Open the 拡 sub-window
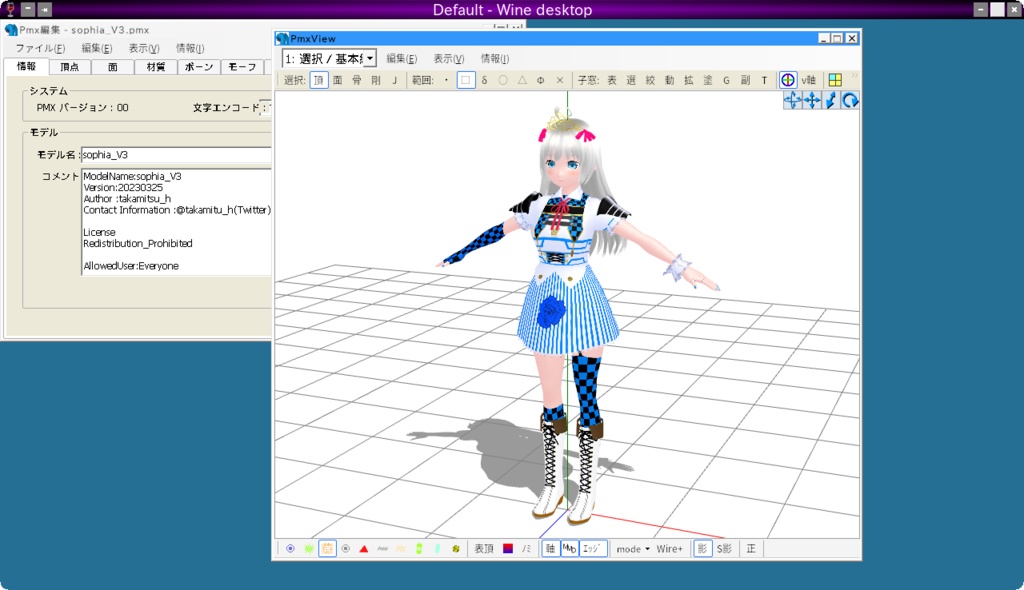 688,80
